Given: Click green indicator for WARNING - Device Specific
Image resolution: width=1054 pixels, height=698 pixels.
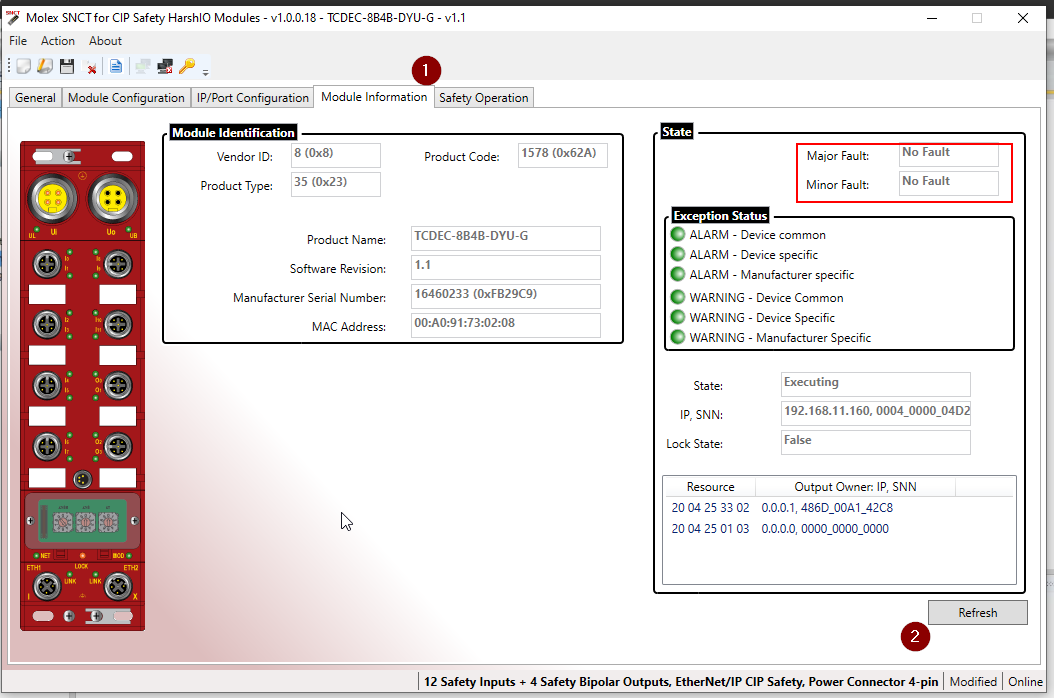Looking at the screenshot, I should click(678, 317).
